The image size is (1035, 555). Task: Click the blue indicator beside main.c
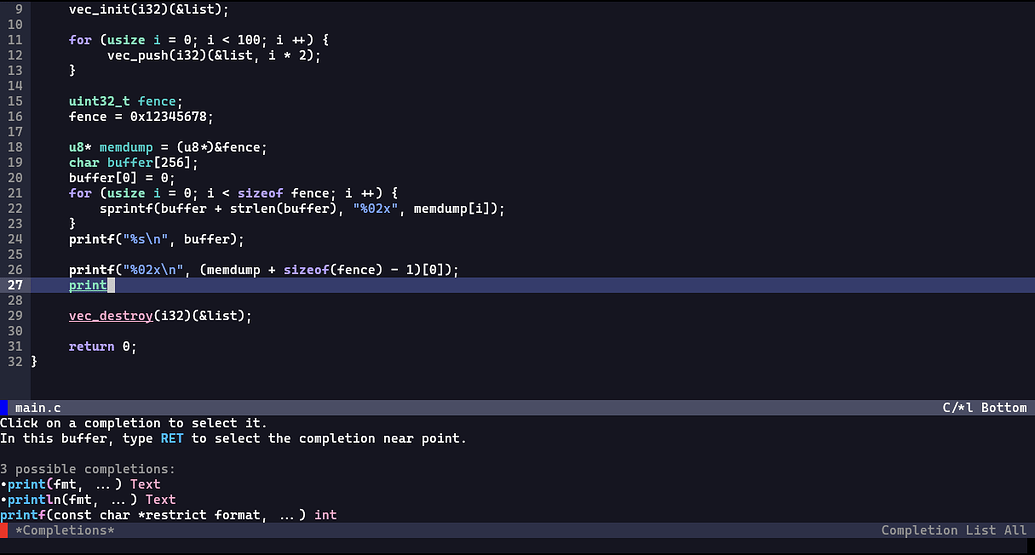click(4, 408)
